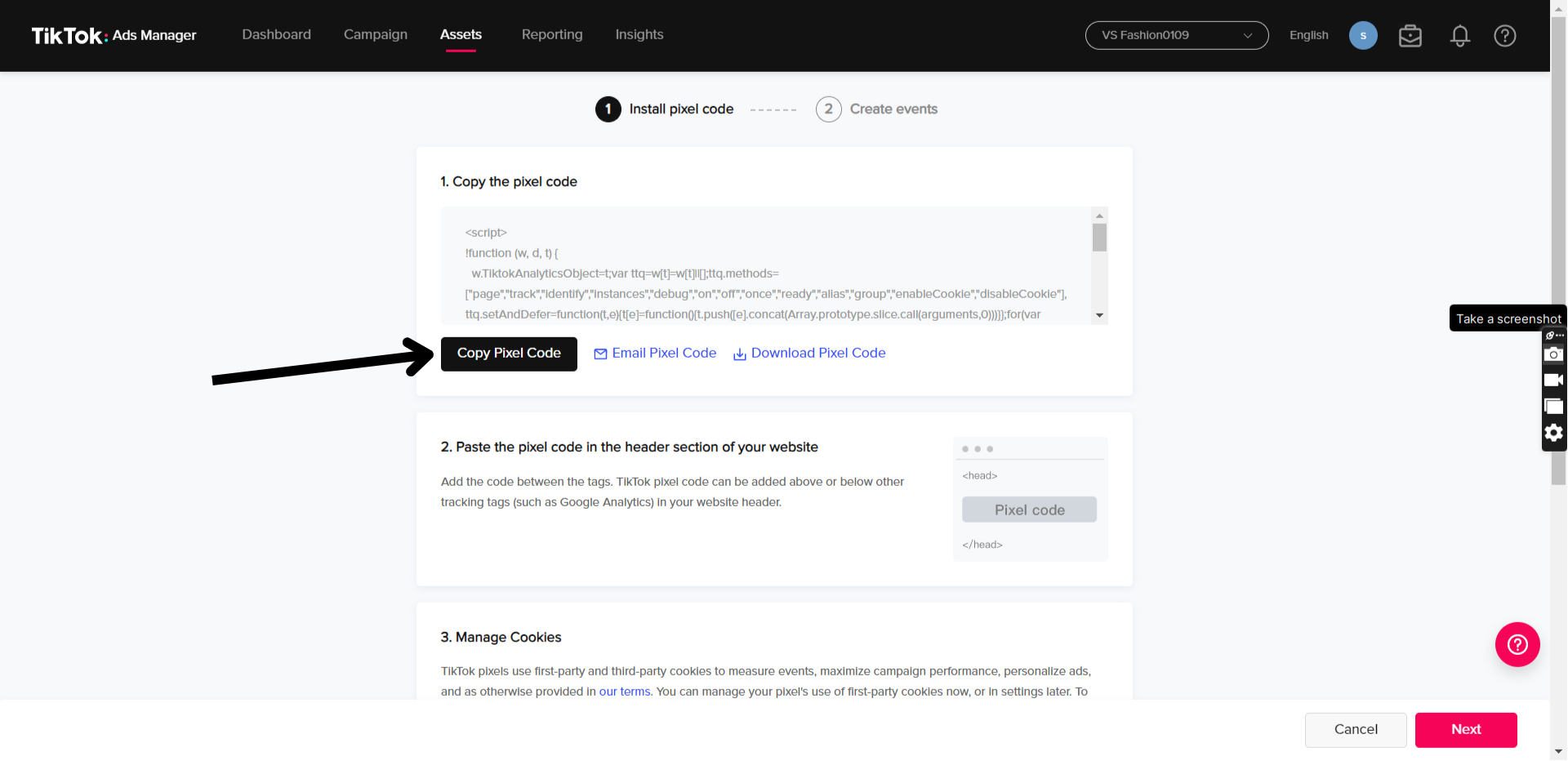The image size is (1568, 761).
Task: Open the English language selector
Action: click(x=1308, y=35)
